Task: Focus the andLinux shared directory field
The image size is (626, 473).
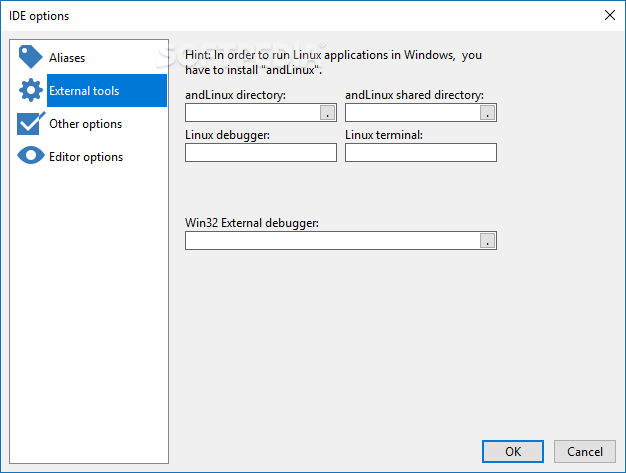Action: [x=413, y=113]
